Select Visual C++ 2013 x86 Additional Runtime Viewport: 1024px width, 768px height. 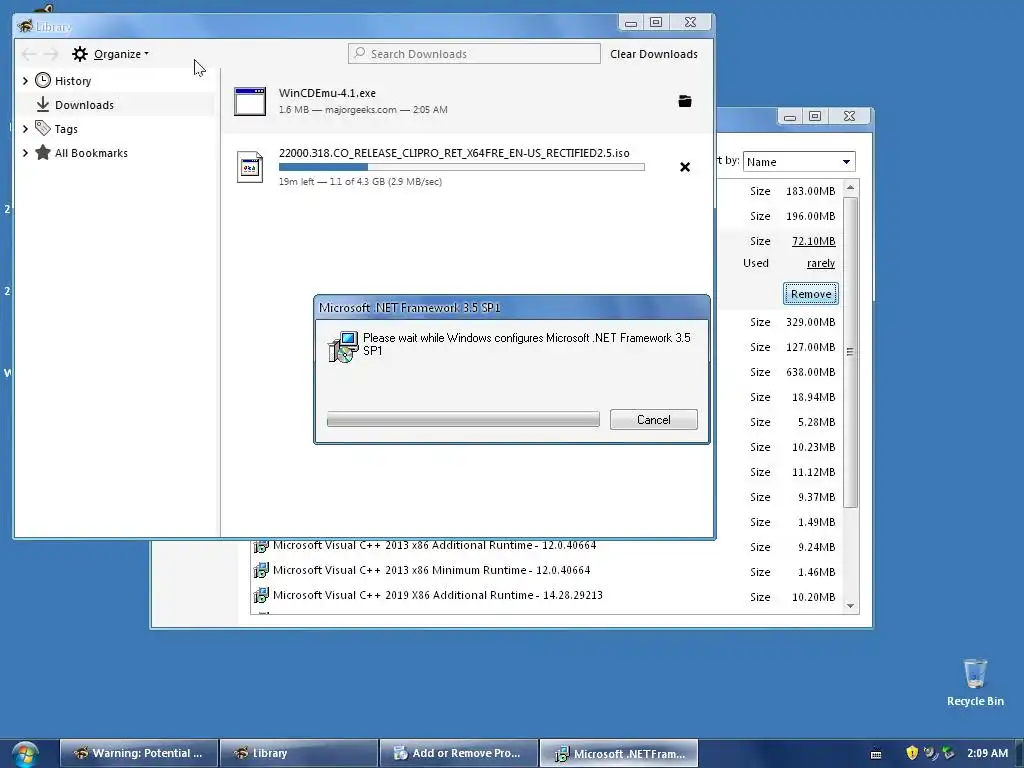[x=434, y=545]
